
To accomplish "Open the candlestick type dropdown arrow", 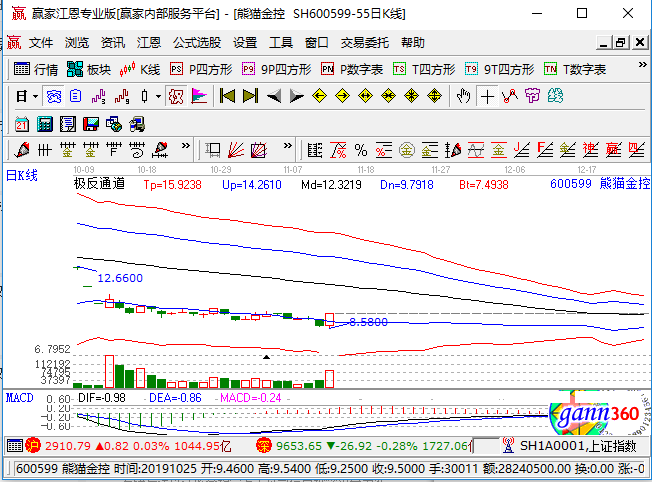I will coord(158,96).
